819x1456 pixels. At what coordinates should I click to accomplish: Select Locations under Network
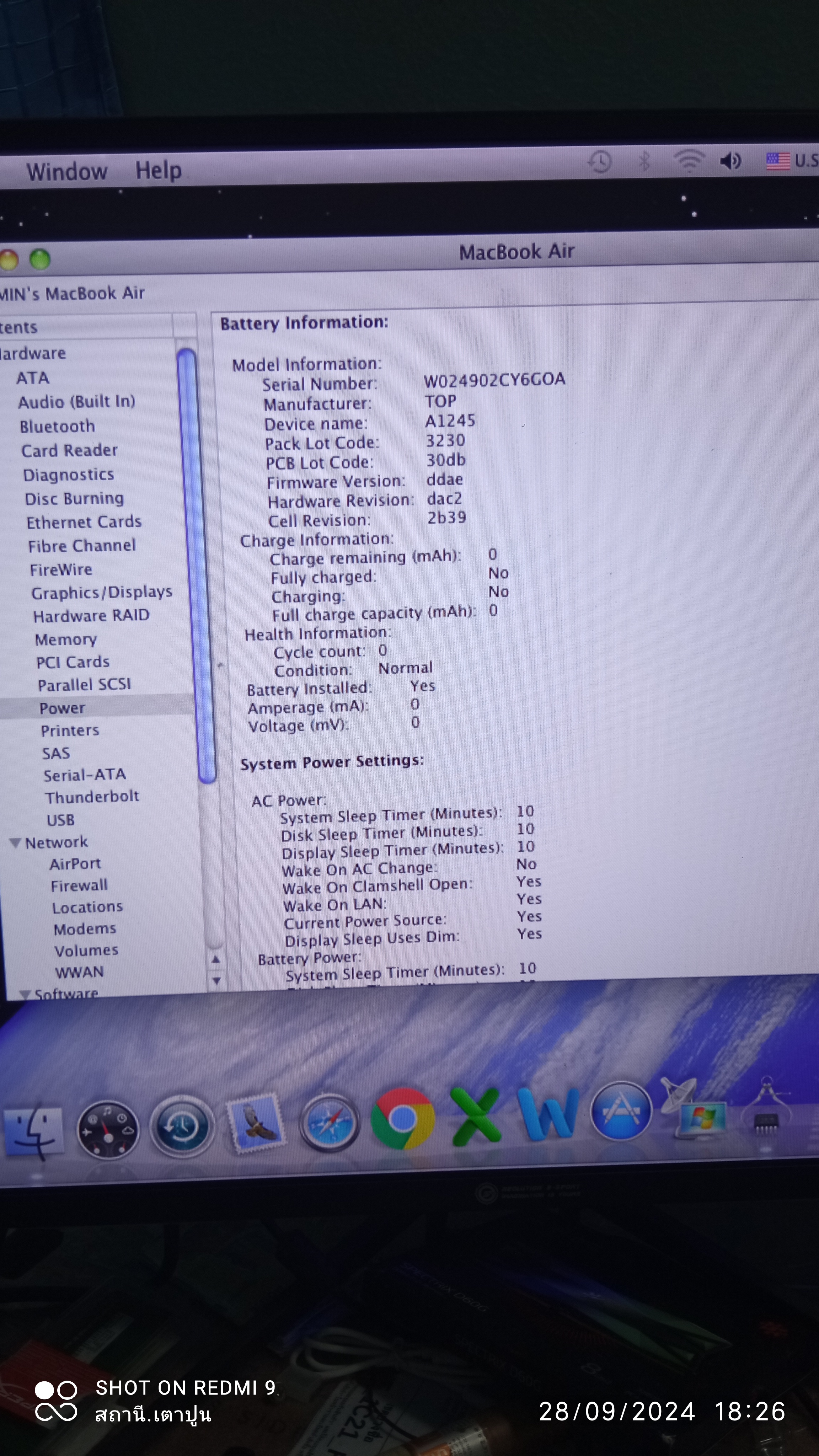[x=87, y=907]
